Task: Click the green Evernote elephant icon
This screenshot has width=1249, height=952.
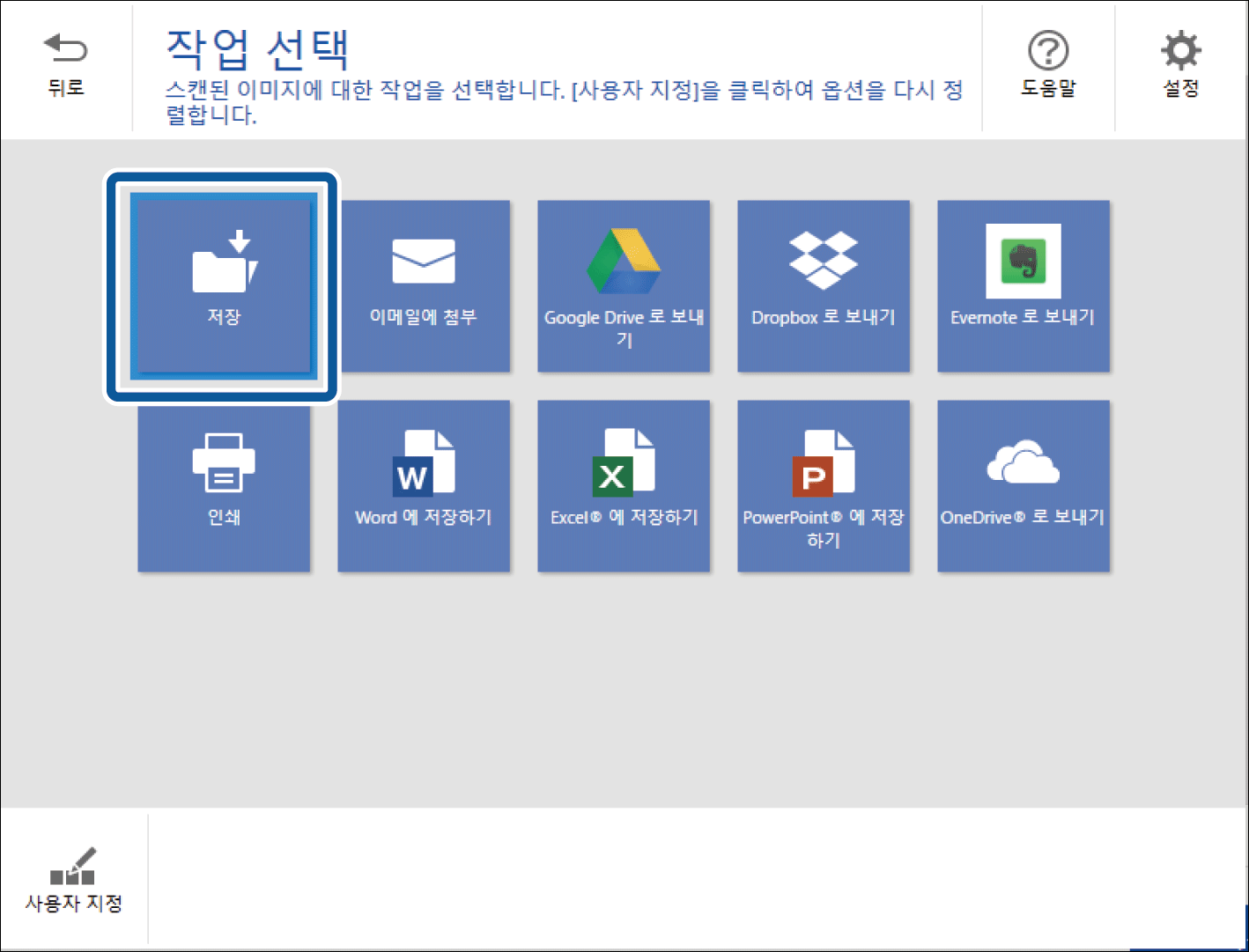Action: pos(1023,262)
